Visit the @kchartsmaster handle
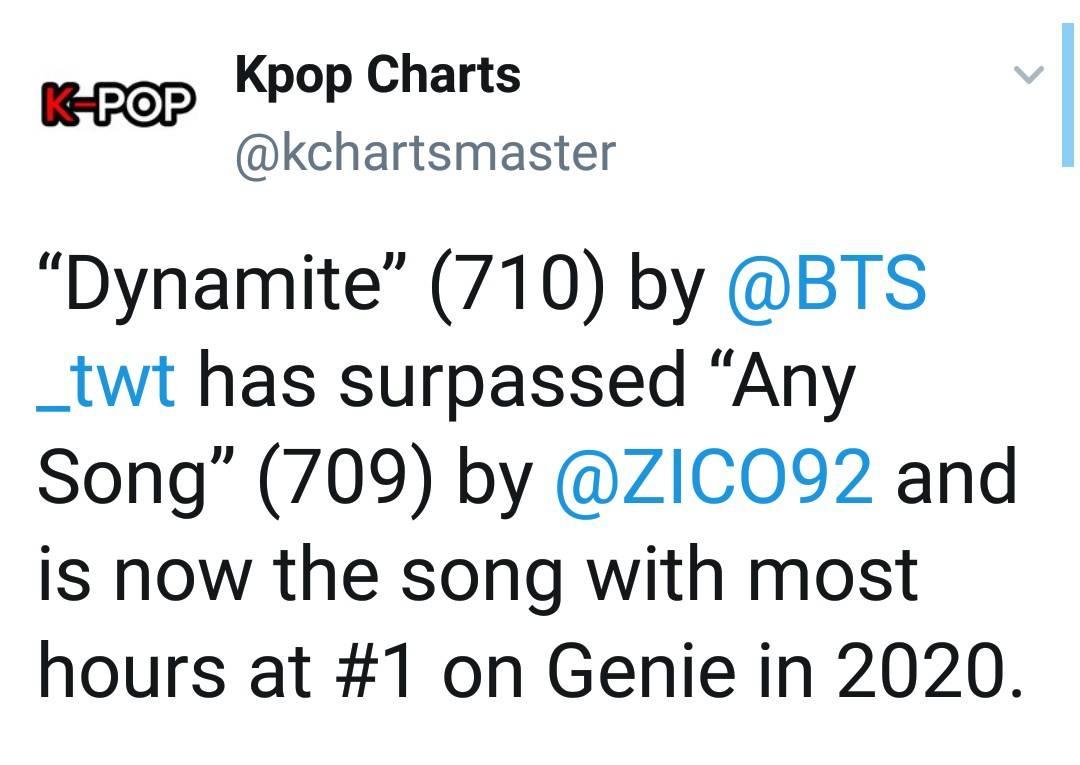Image resolution: width=1080 pixels, height=765 pixels. [x=425, y=153]
